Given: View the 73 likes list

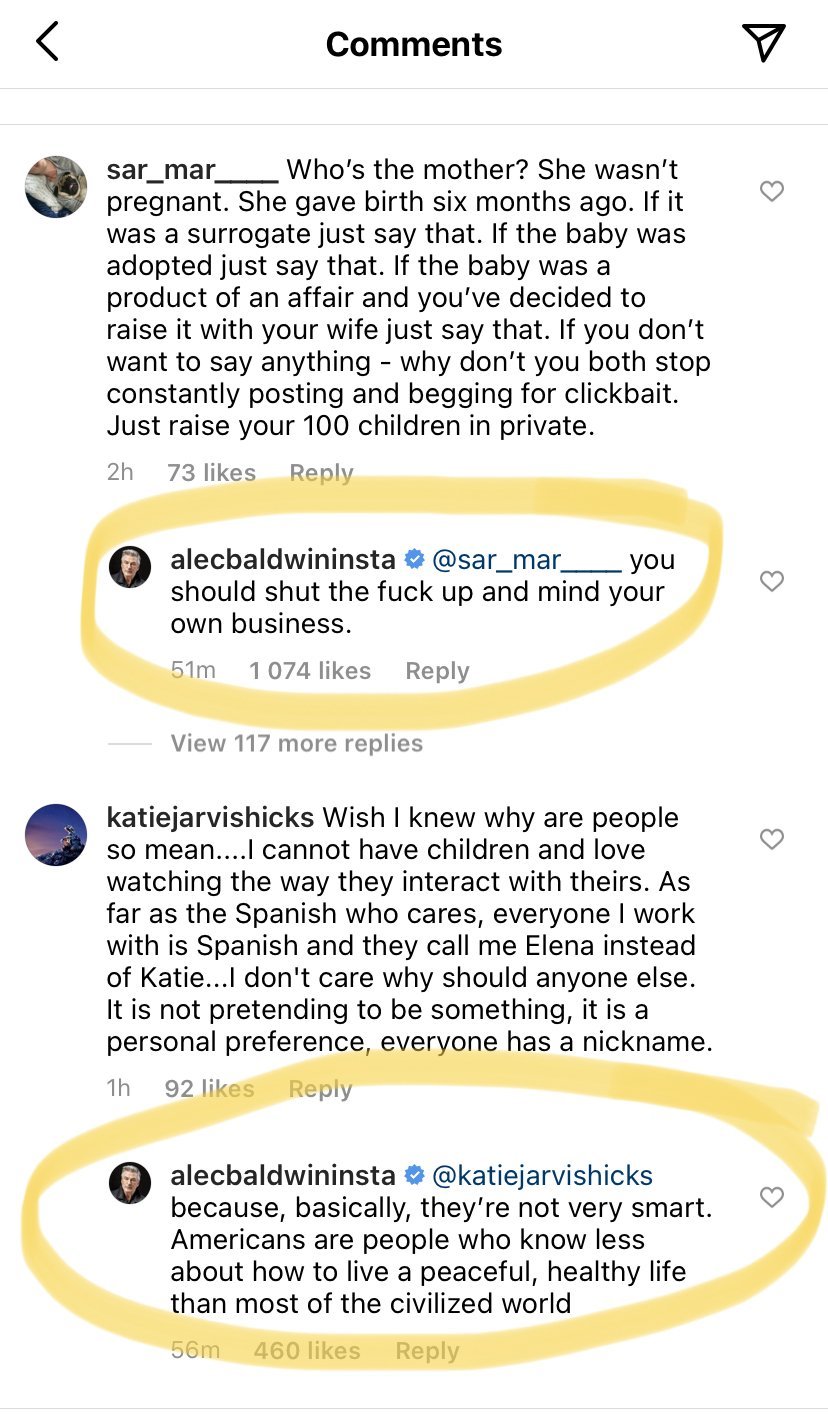Looking at the screenshot, I should click(x=211, y=472).
